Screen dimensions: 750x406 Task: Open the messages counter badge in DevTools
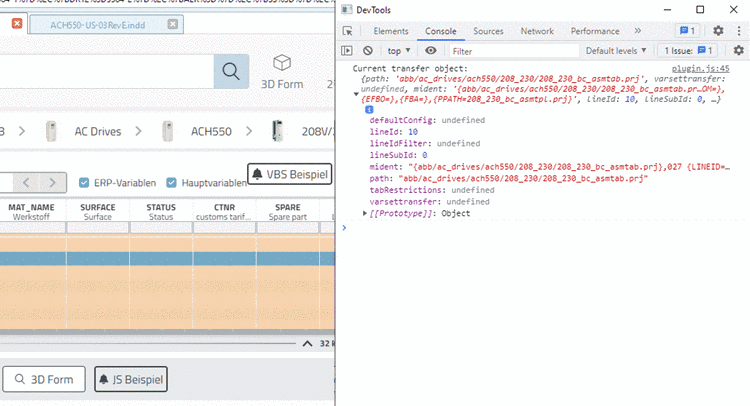(687, 31)
